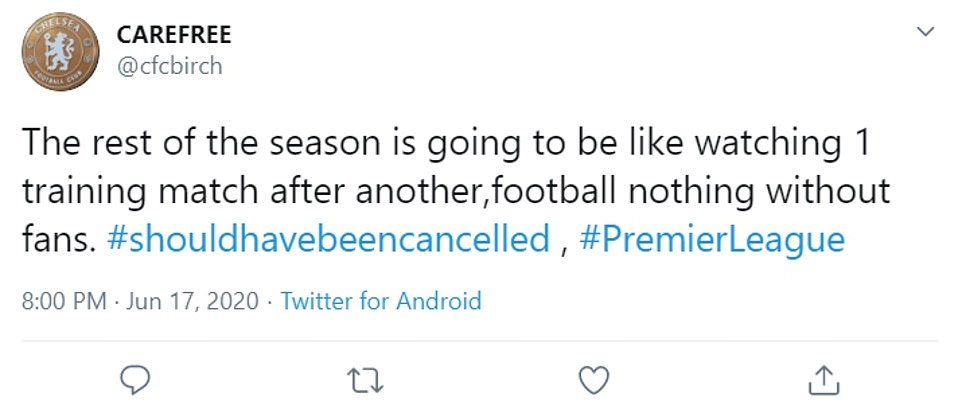Image resolution: width=962 pixels, height=417 pixels.
Task: Open the CAREFREE display name
Action: [174, 35]
